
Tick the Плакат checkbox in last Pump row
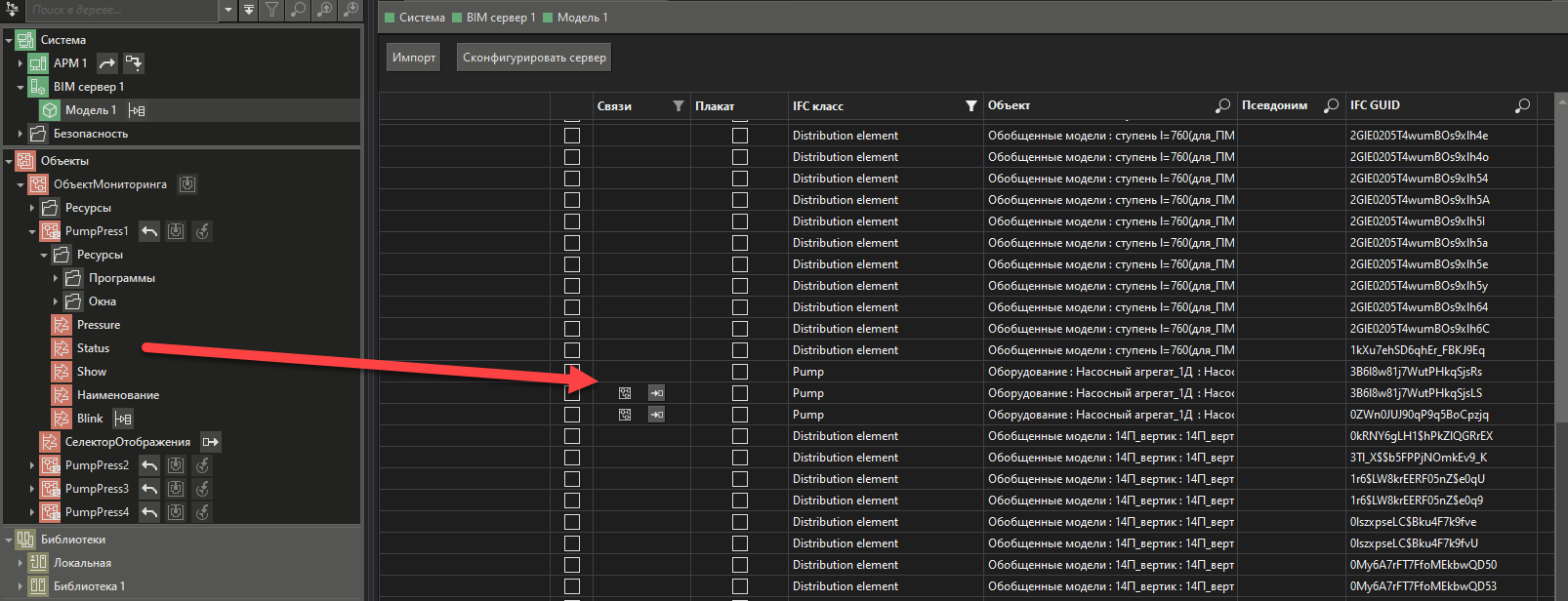(740, 415)
